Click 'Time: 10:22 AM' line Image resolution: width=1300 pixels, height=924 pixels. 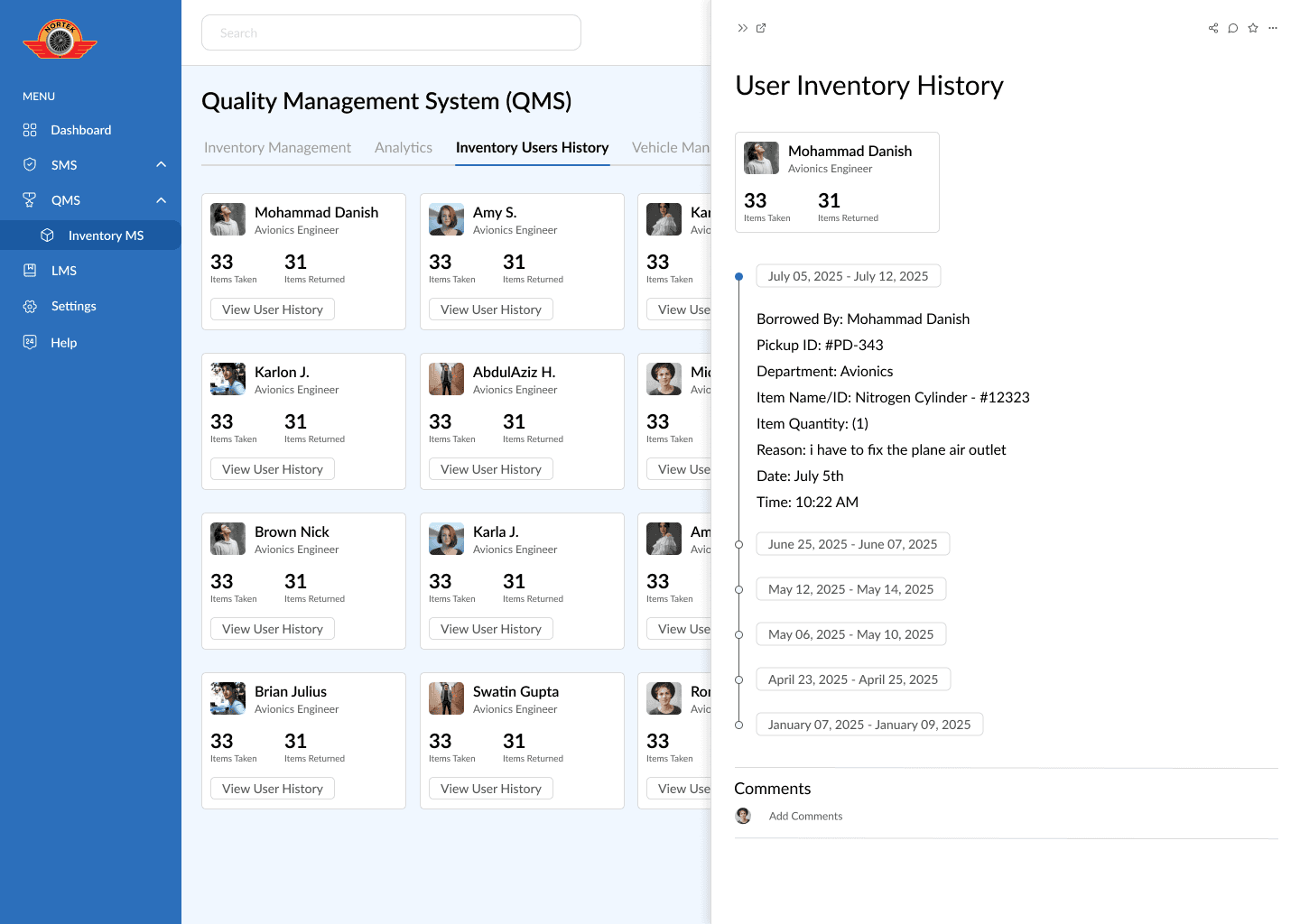pos(807,502)
